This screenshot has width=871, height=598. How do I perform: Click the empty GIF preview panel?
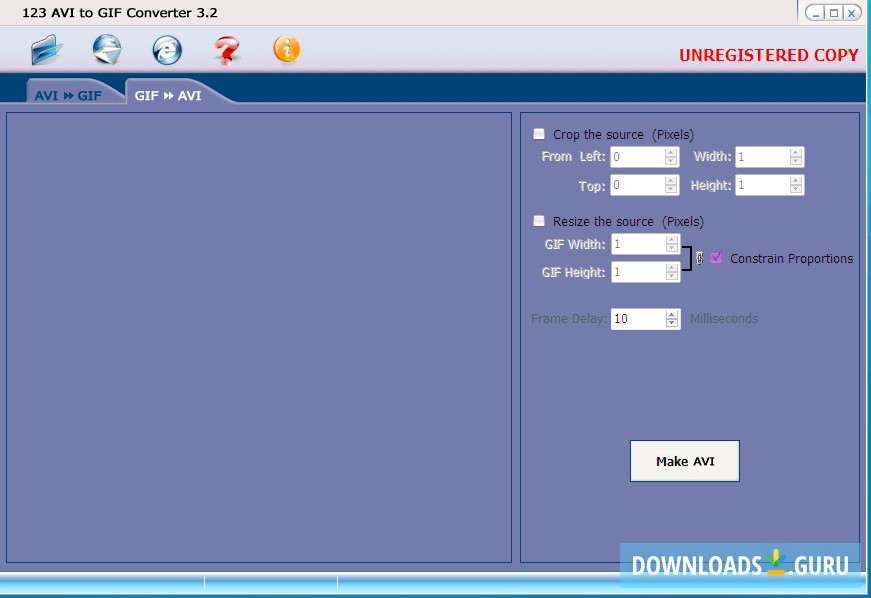pos(259,338)
